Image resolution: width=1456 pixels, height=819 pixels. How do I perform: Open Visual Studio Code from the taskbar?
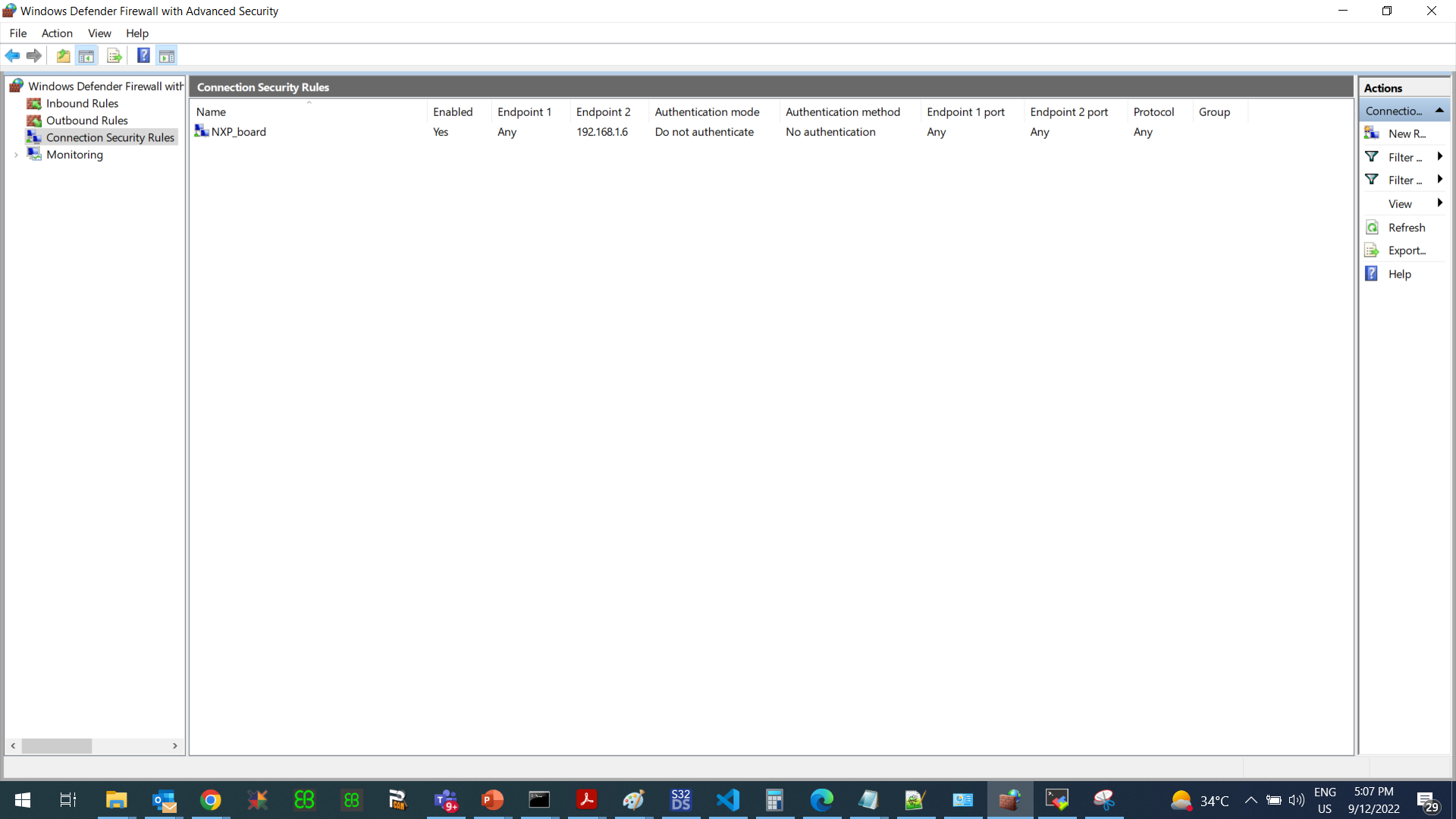point(728,800)
